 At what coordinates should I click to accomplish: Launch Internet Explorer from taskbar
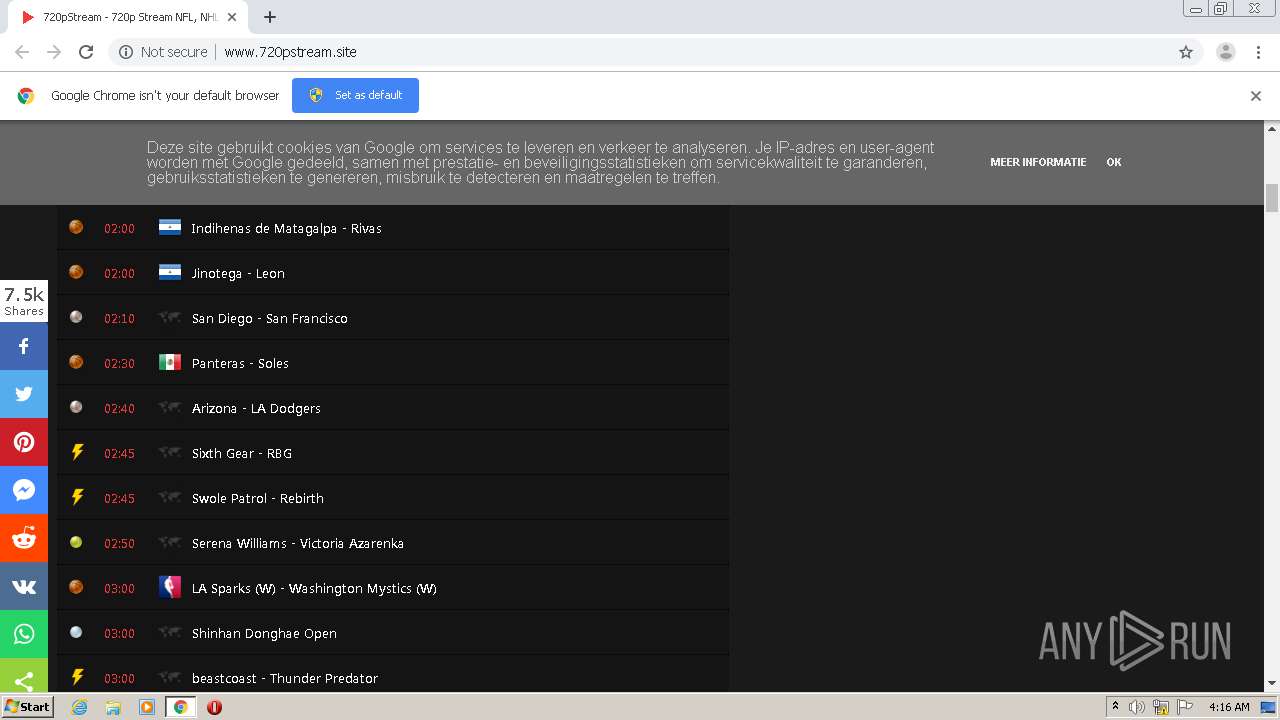pos(79,707)
